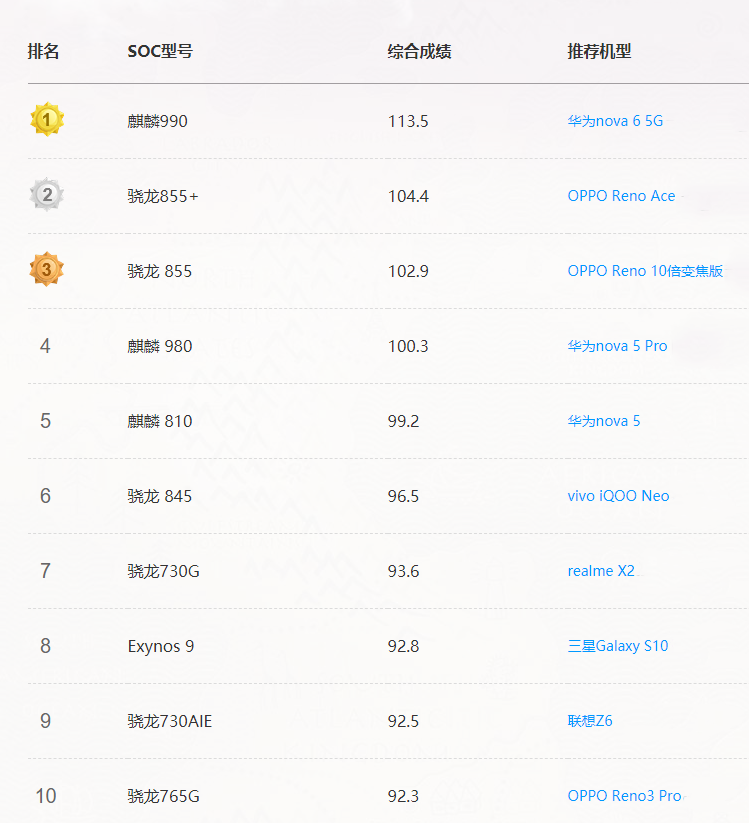749x823 pixels.
Task: Select the 麒麟990 SOC name
Action: [157, 121]
